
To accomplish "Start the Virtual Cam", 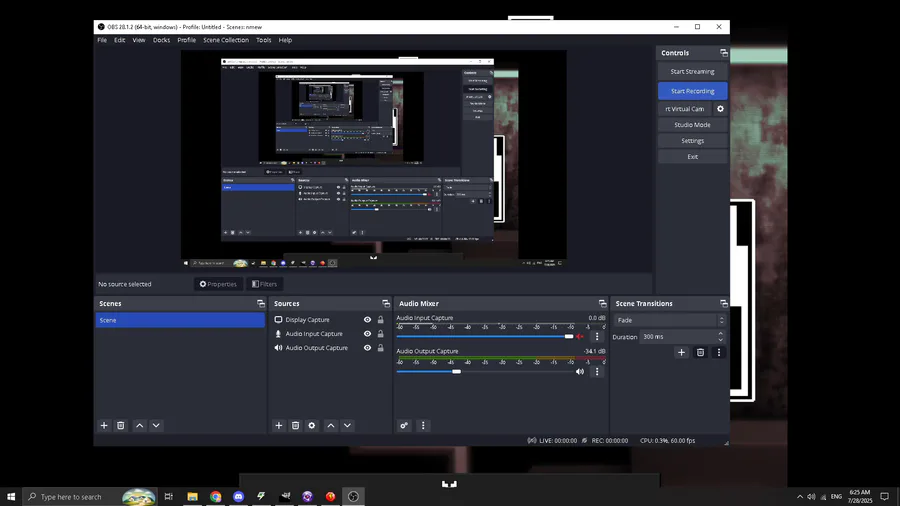I will point(685,109).
